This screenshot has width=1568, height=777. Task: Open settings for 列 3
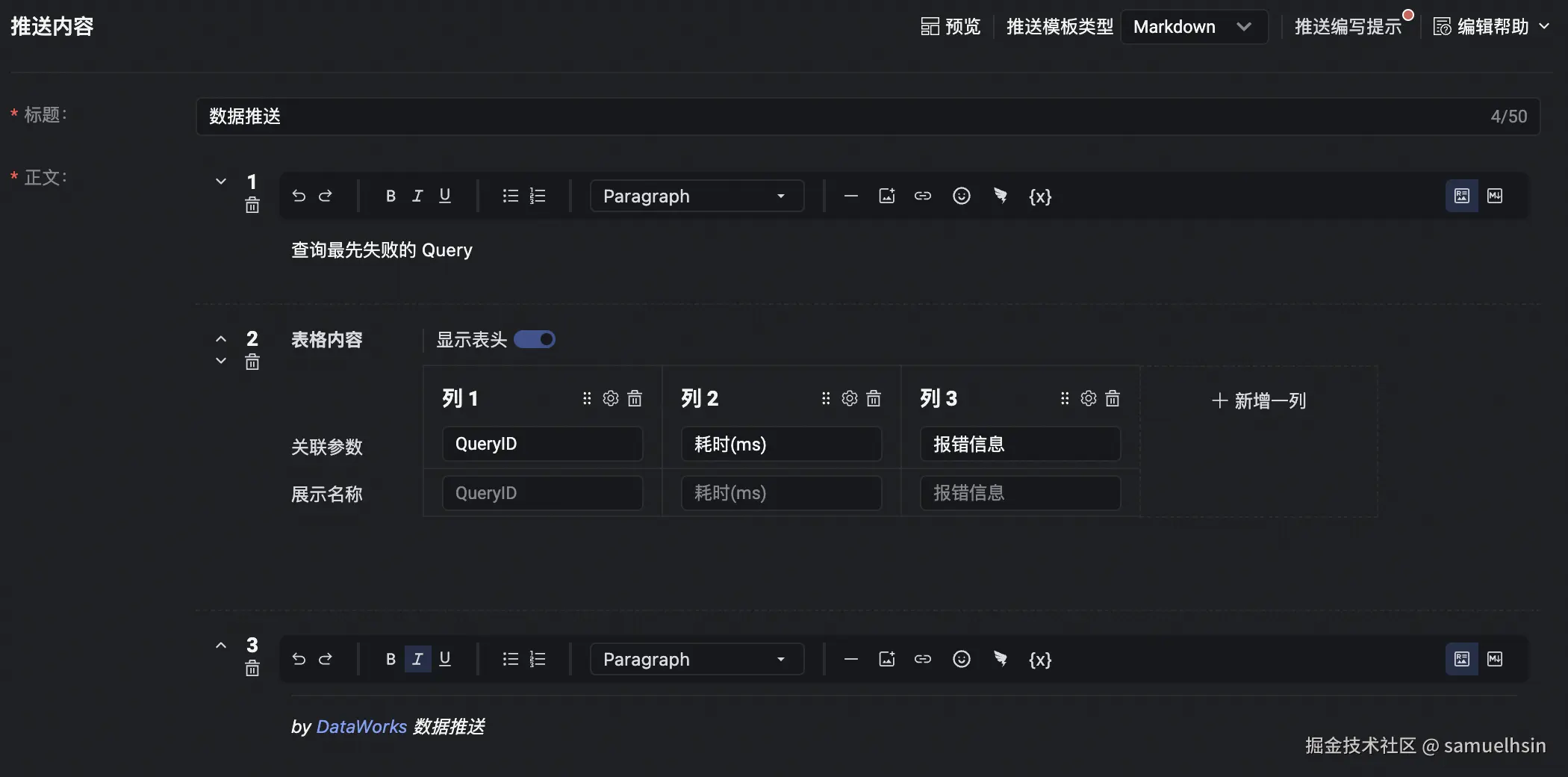[1089, 398]
